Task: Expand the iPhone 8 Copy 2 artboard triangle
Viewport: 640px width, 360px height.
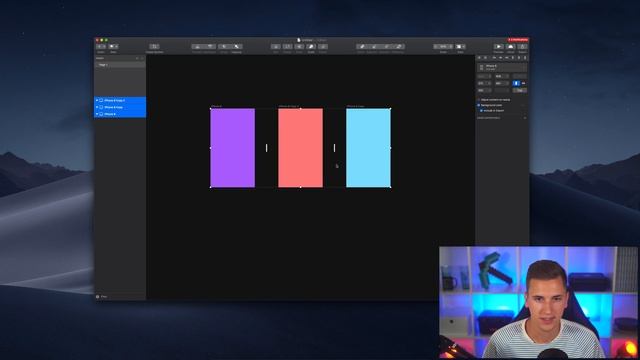Action: [x=97, y=100]
